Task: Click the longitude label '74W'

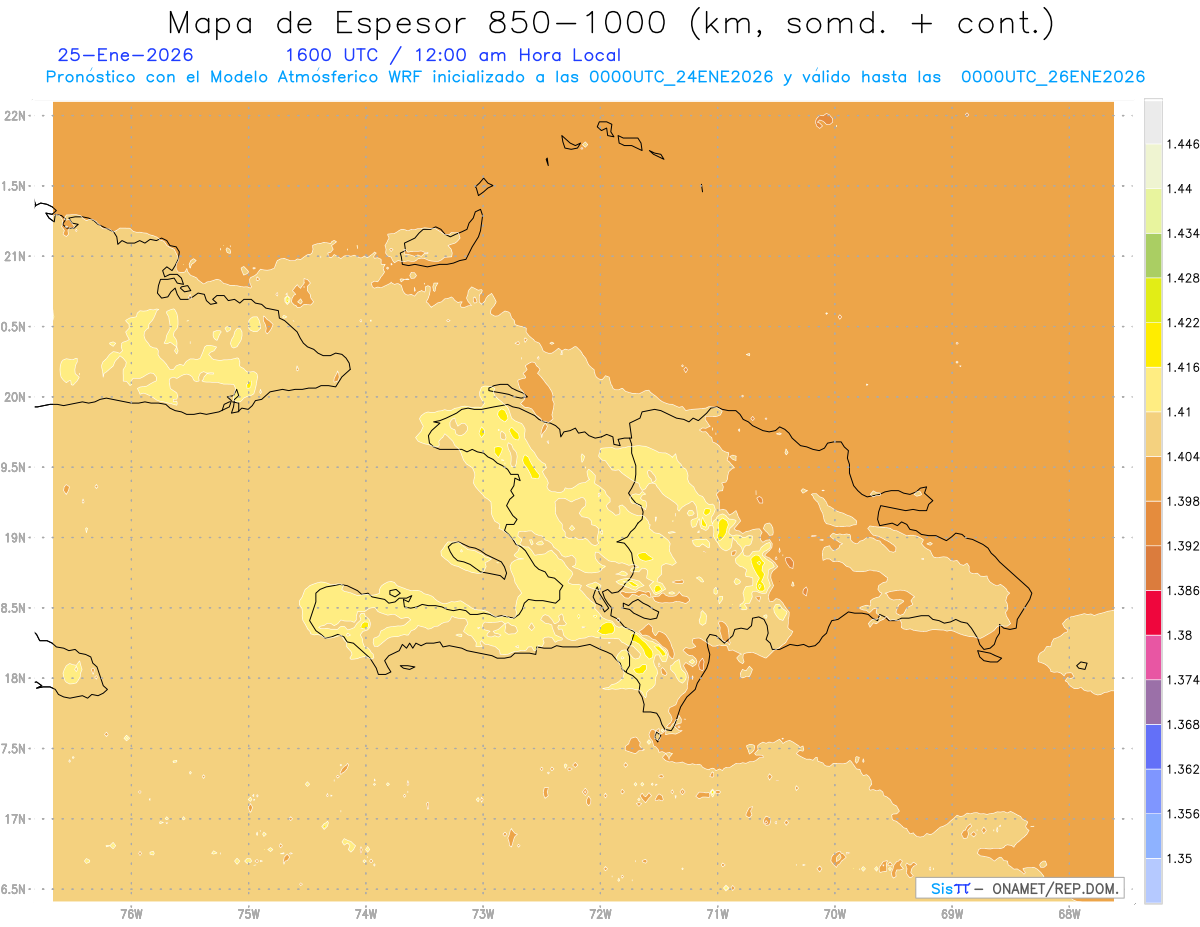Action: 366,914
